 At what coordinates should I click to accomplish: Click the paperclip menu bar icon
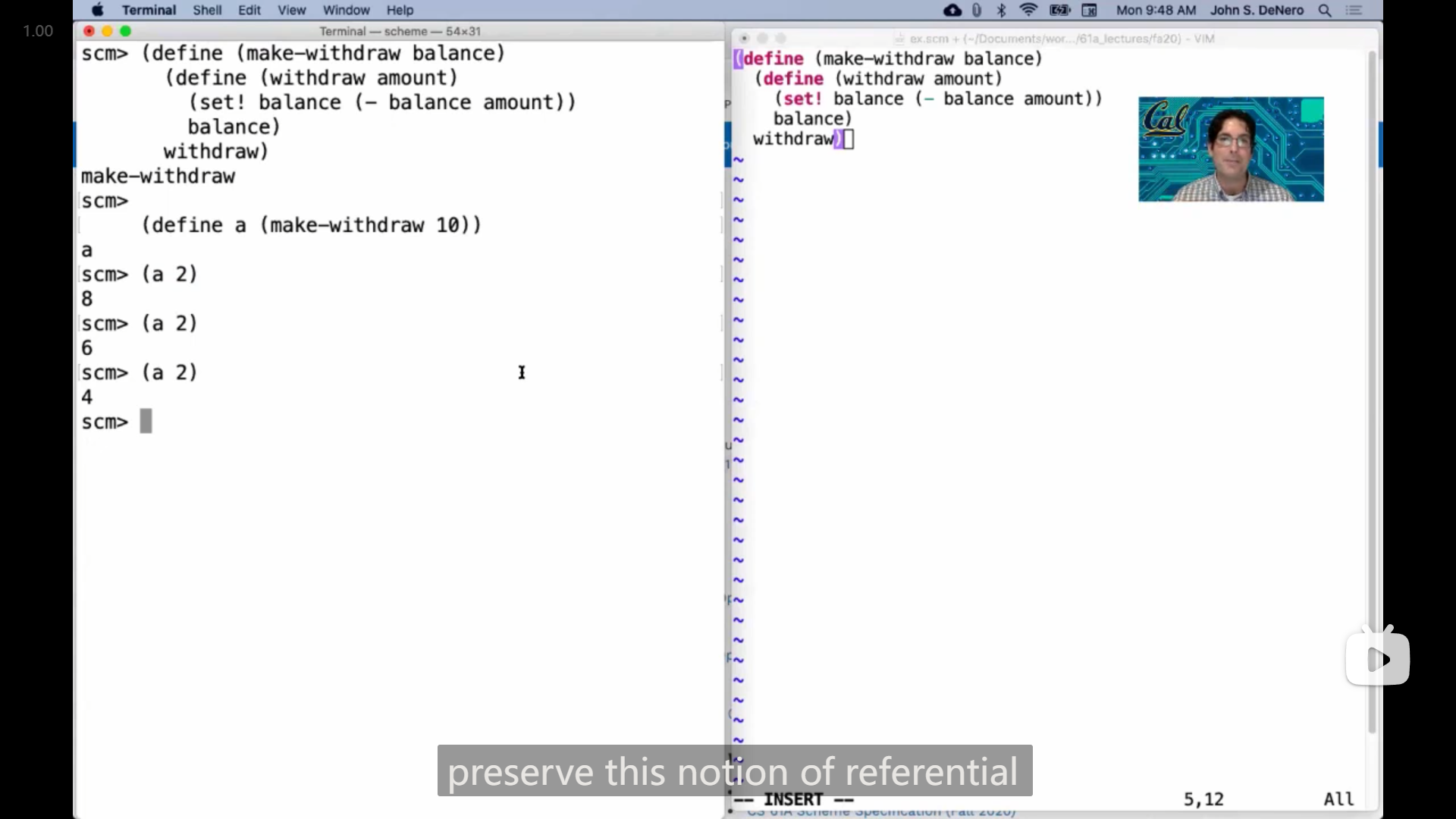point(977,10)
